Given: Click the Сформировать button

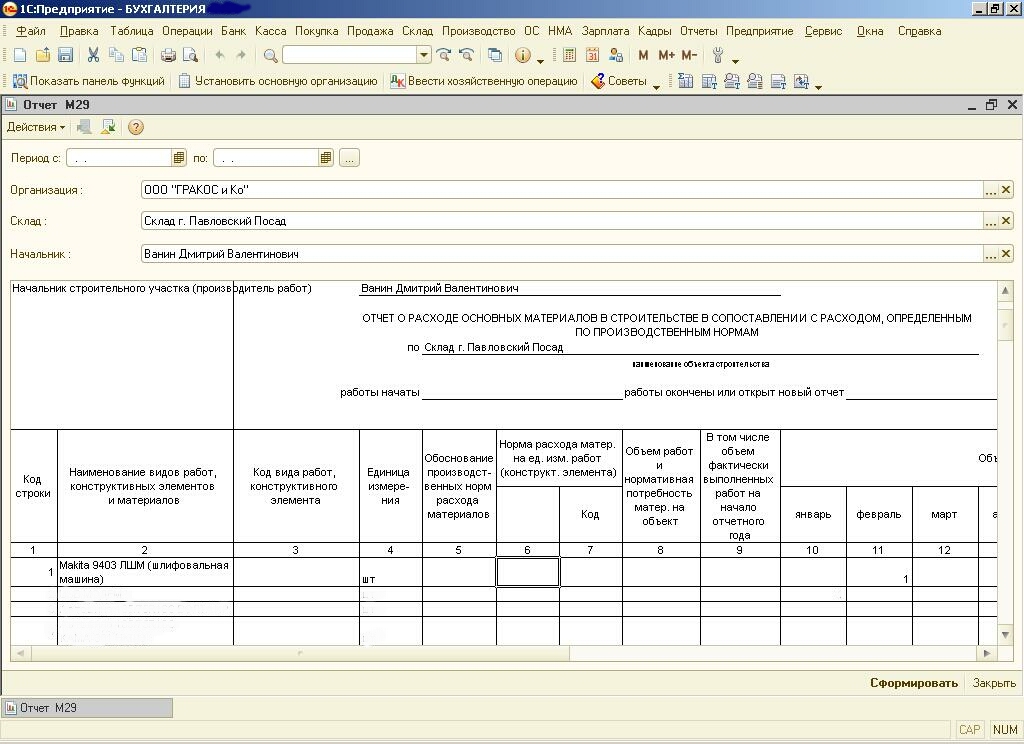Looking at the screenshot, I should pyautogui.click(x=914, y=683).
